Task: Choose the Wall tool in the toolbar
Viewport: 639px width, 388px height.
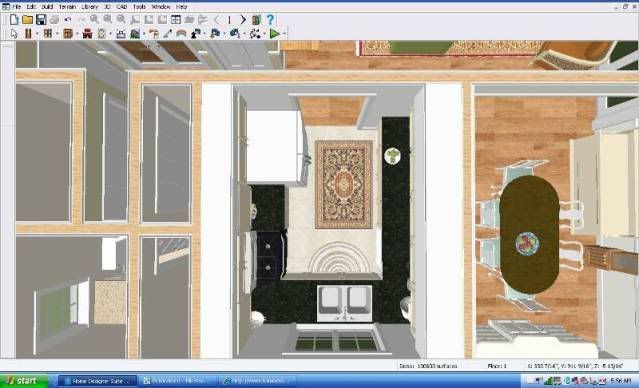Action: pyautogui.click(x=28, y=33)
